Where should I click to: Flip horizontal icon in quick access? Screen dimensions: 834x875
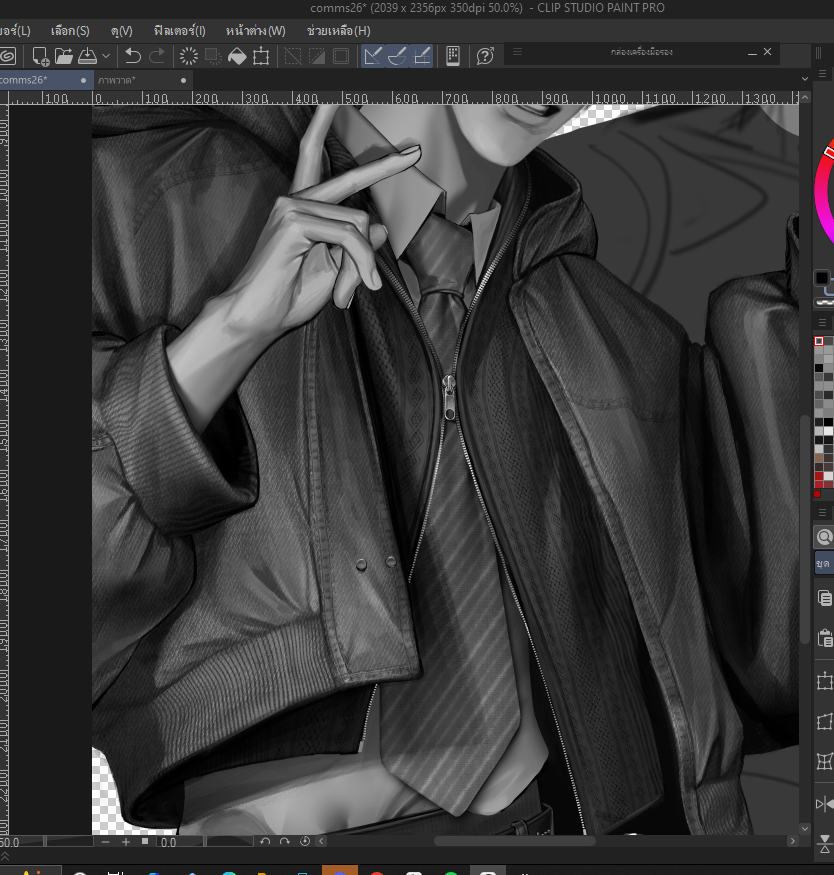pyautogui.click(x=825, y=804)
